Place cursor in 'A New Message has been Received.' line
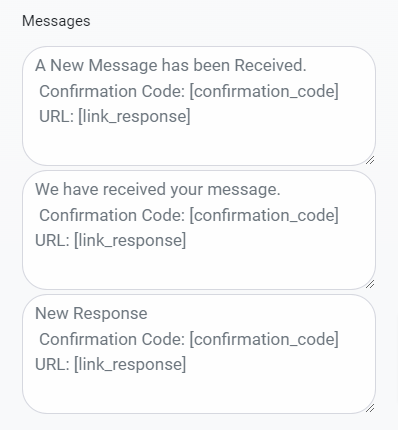This screenshot has width=398, height=430. point(171,65)
